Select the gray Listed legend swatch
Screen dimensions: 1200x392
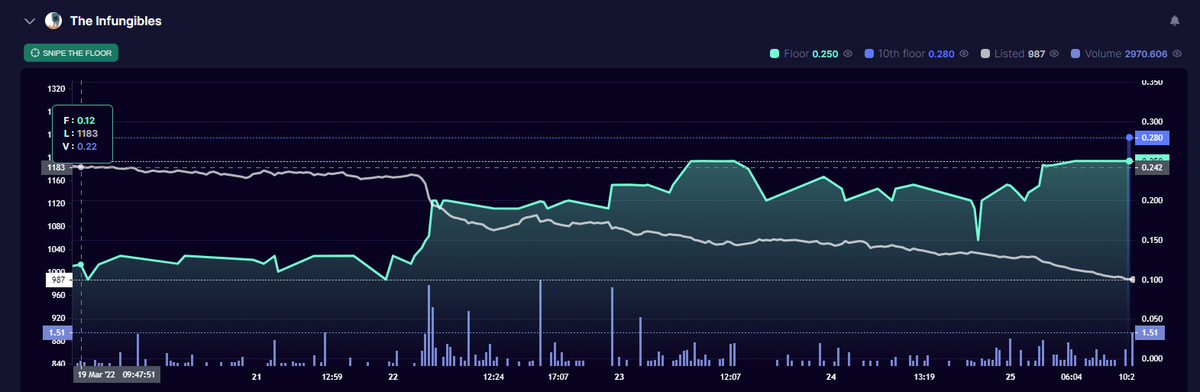pyautogui.click(x=986, y=53)
